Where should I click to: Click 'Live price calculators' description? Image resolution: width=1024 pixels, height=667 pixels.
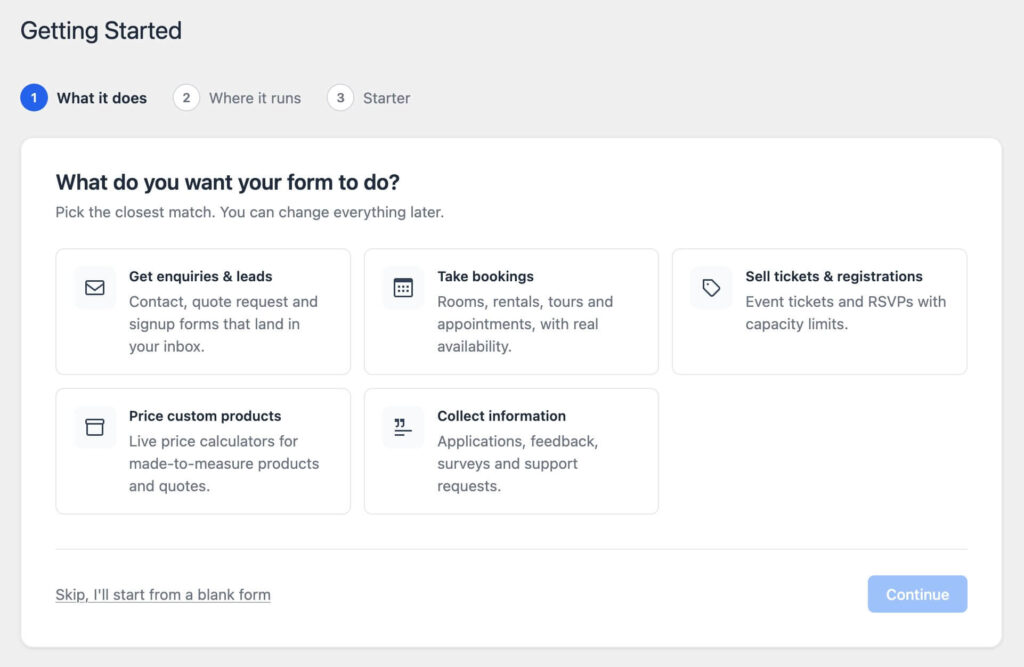(x=224, y=464)
